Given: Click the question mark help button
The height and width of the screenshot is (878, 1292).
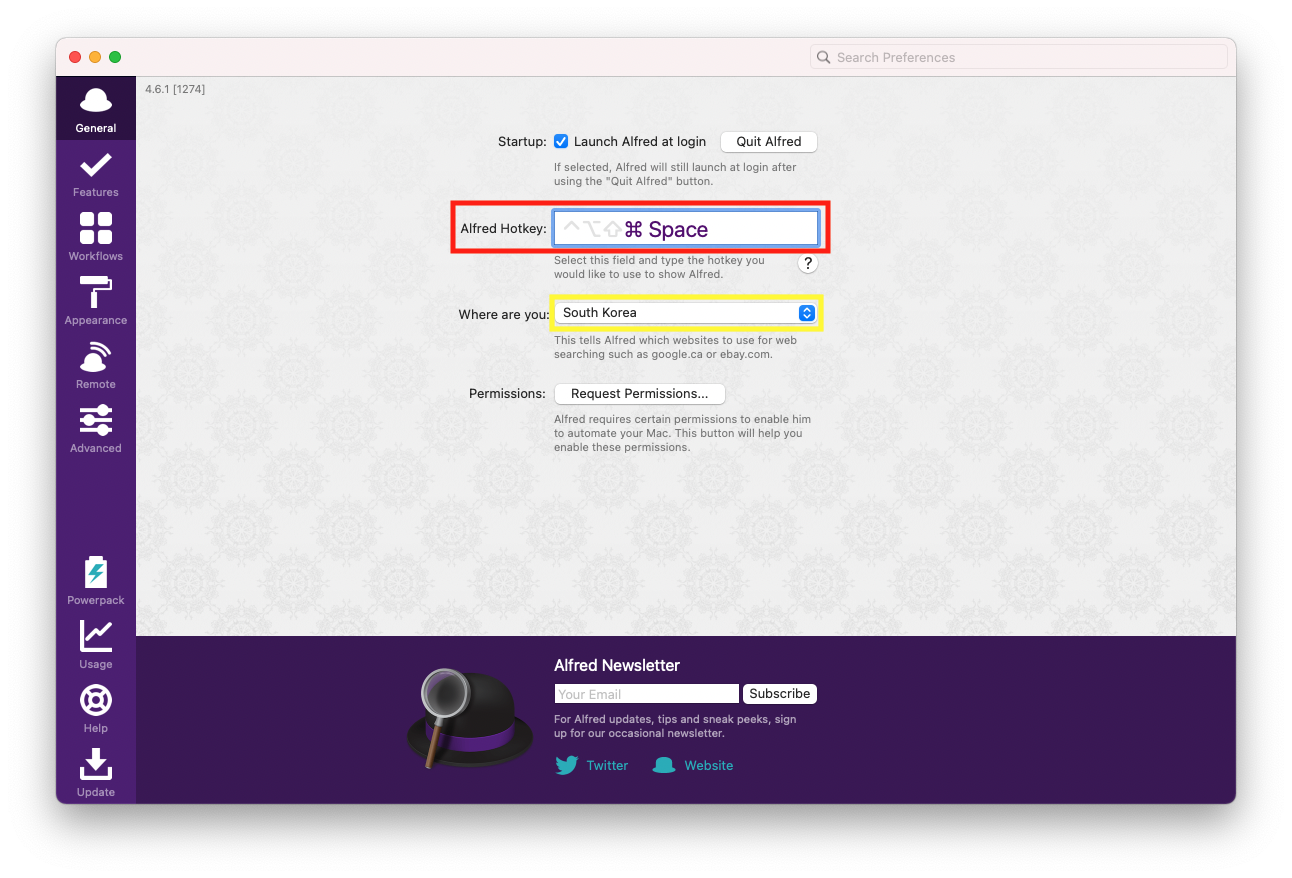Looking at the screenshot, I should (x=808, y=263).
